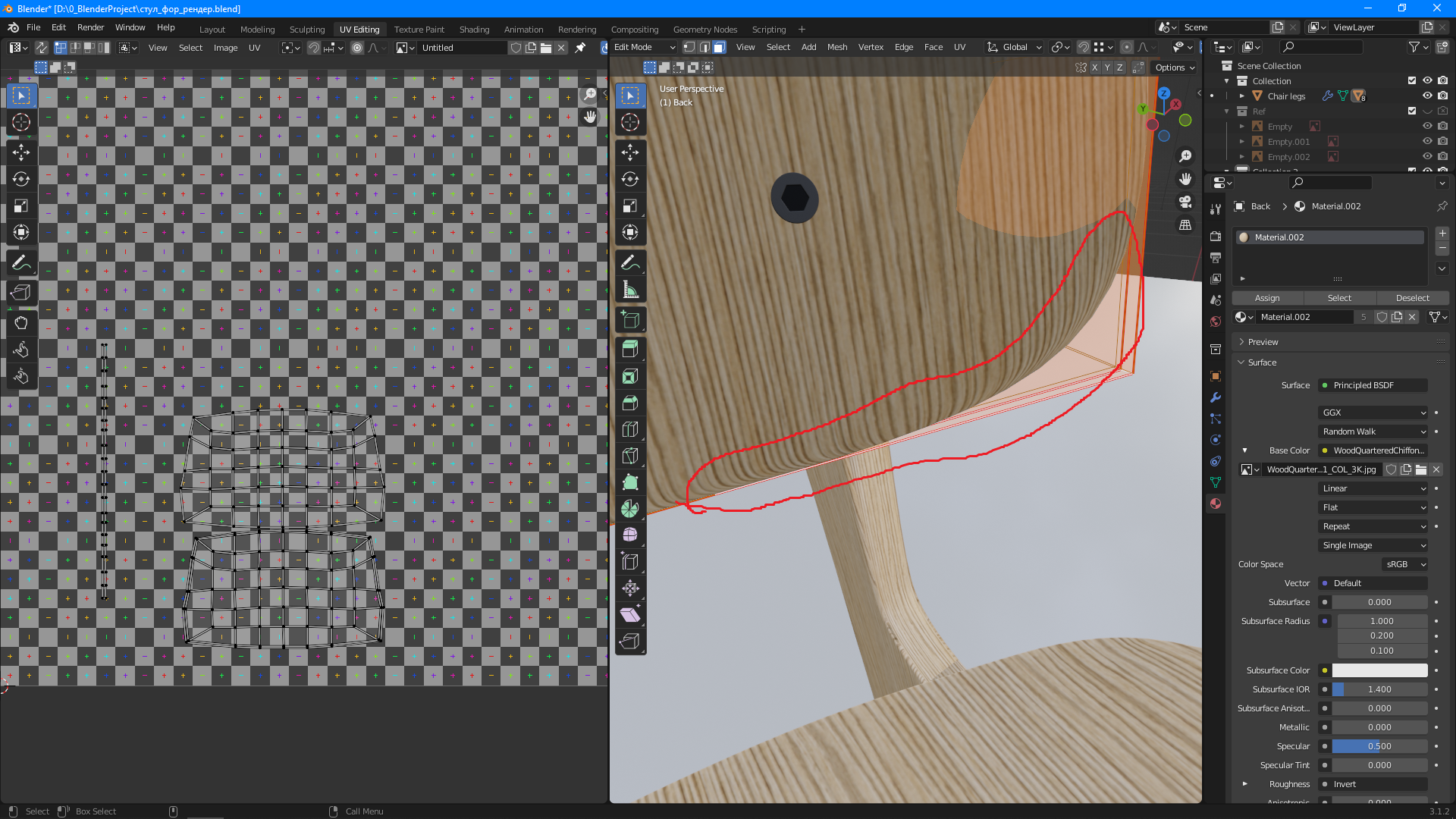Click the Deselect material button
1456x819 pixels.
pos(1412,298)
